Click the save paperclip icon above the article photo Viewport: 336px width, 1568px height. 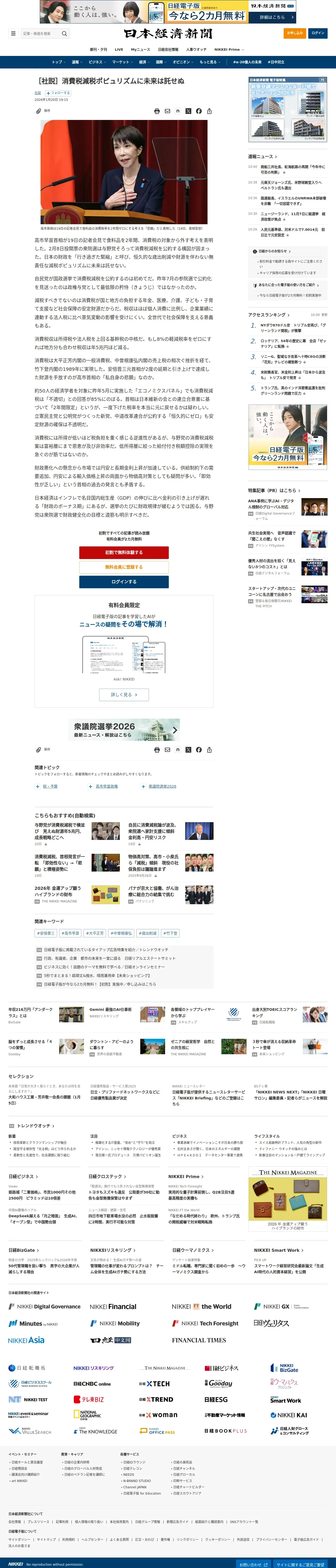coord(38,111)
